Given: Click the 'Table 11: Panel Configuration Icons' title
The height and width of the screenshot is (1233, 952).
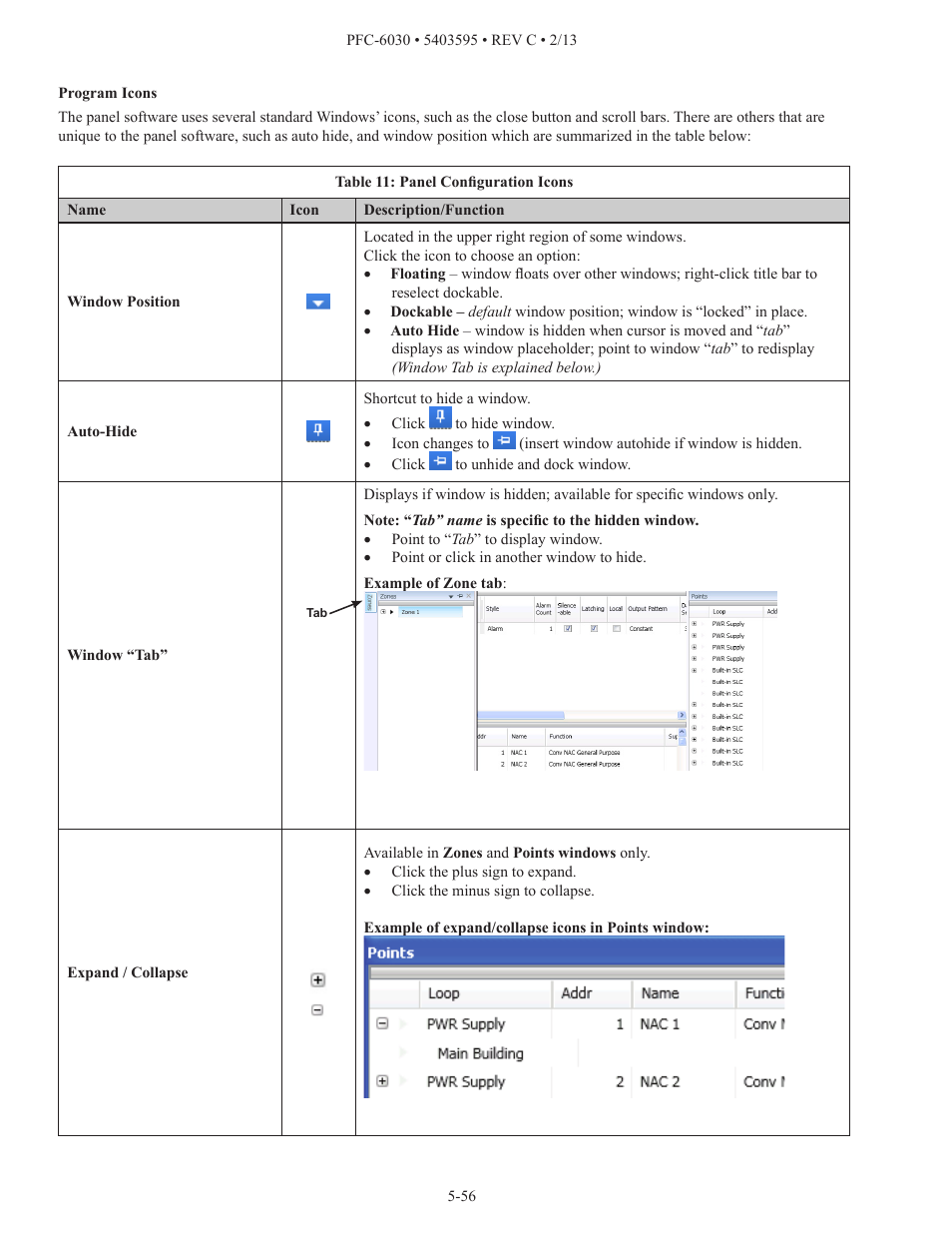Looking at the screenshot, I should (x=454, y=182).
